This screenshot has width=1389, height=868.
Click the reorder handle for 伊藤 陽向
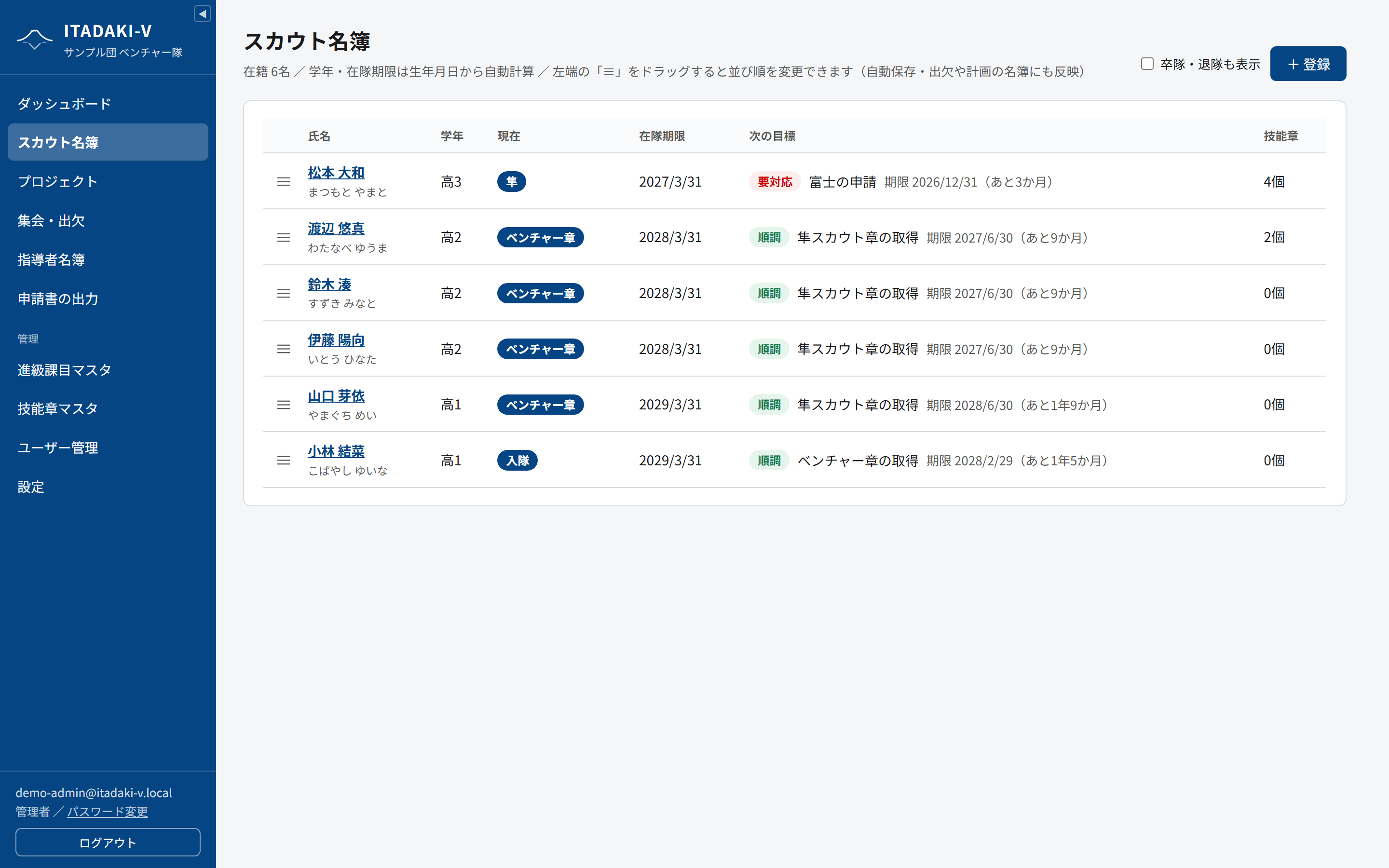(x=284, y=349)
